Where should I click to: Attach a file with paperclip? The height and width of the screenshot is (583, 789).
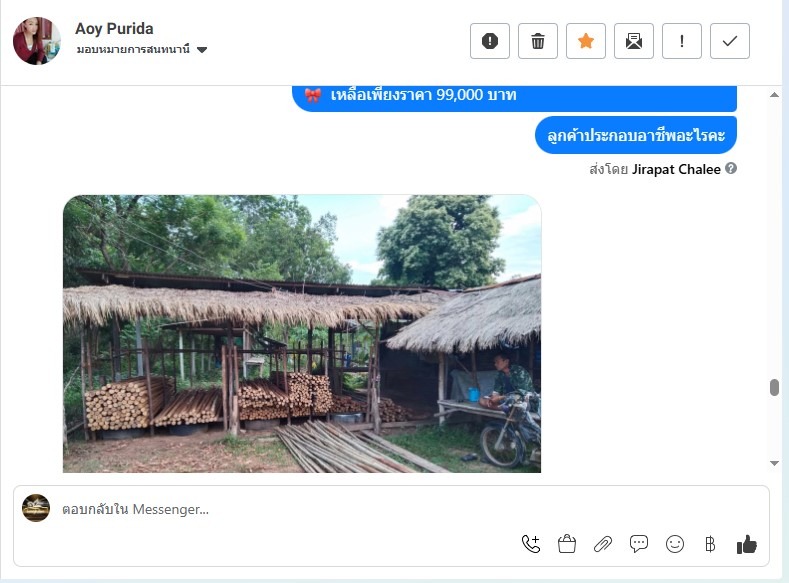[603, 544]
